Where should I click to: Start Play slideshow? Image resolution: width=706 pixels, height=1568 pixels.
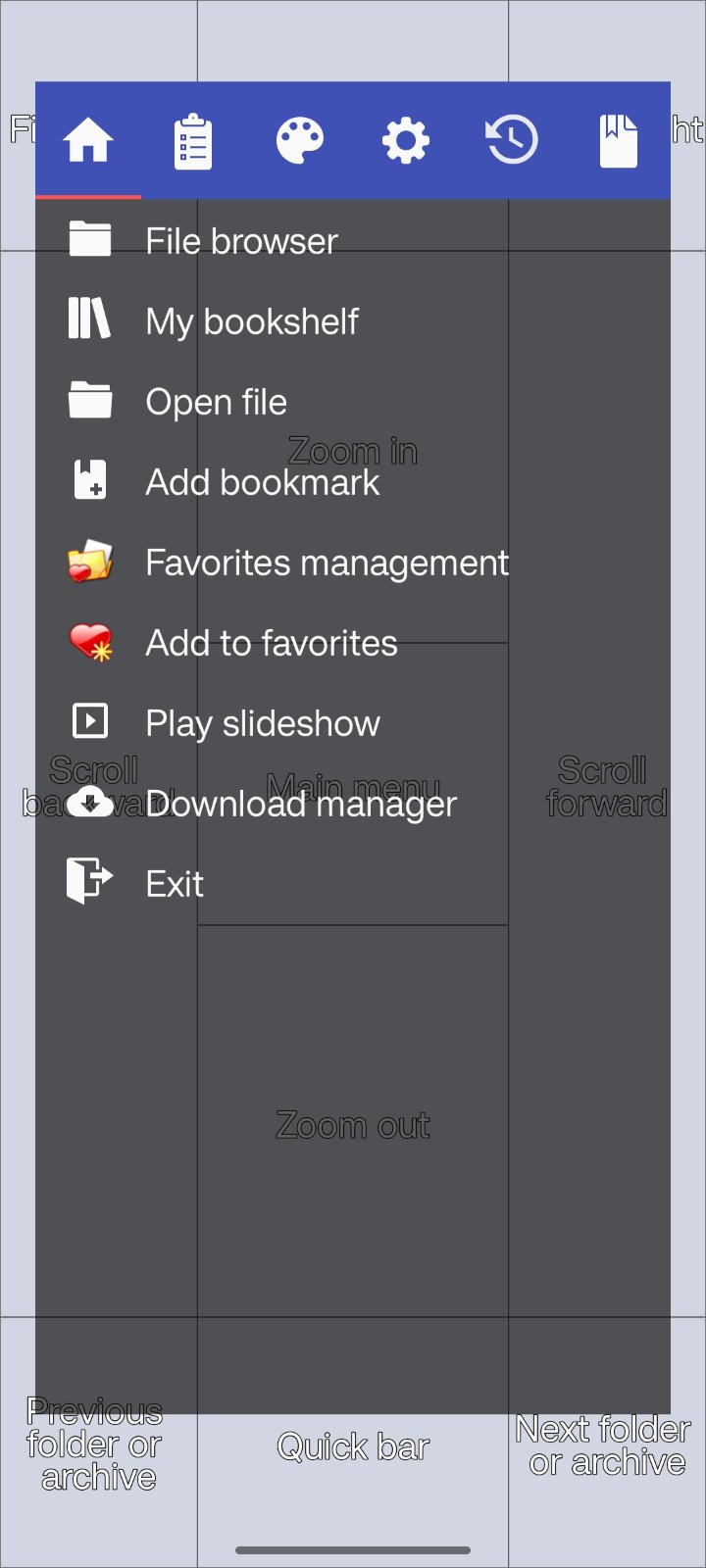coord(262,723)
